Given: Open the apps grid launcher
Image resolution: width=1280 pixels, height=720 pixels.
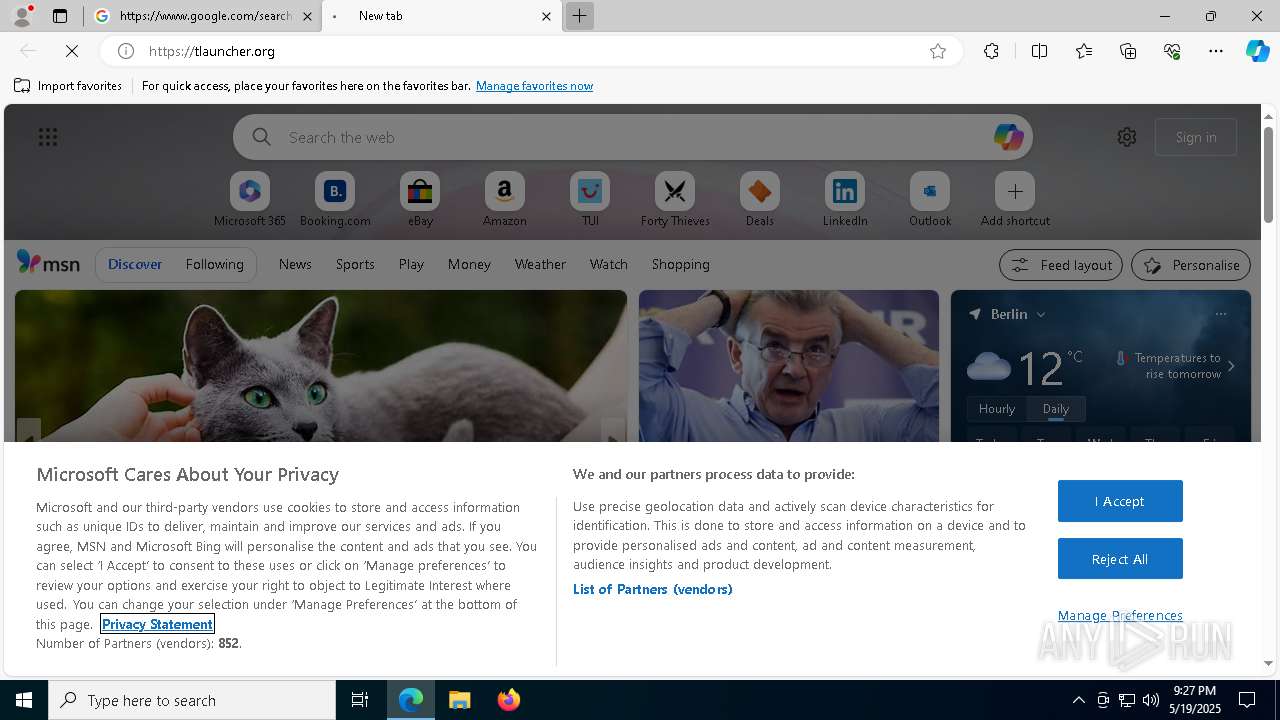Looking at the screenshot, I should tap(48, 137).
